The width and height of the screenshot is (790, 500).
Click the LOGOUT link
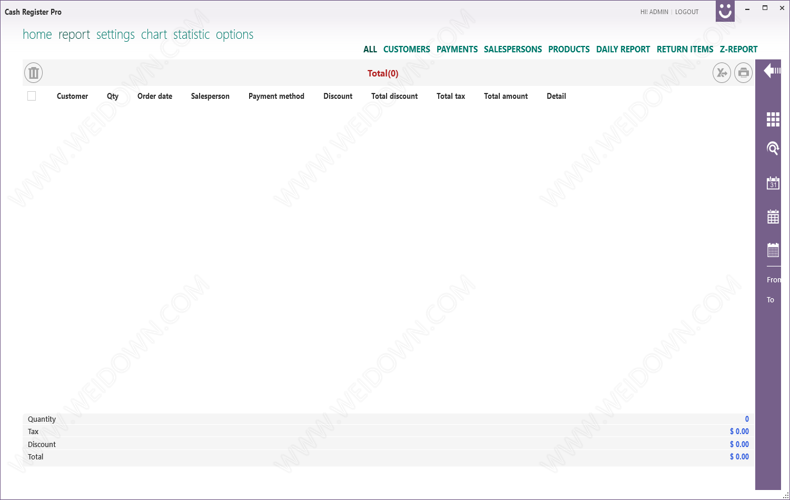[x=687, y=12]
